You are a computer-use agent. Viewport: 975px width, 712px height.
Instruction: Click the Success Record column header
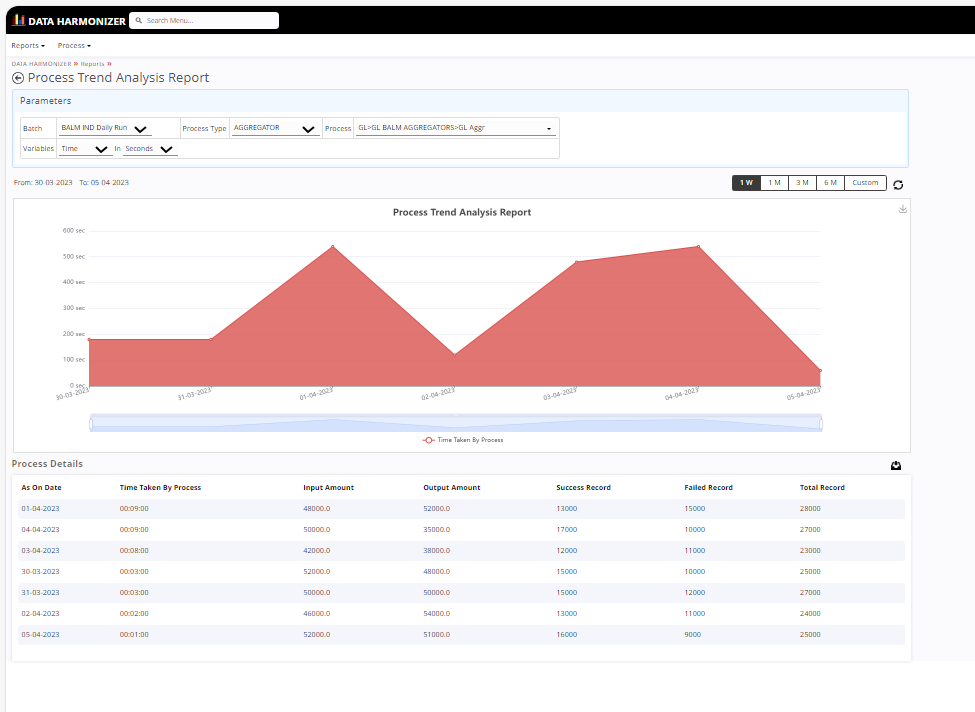[583, 488]
